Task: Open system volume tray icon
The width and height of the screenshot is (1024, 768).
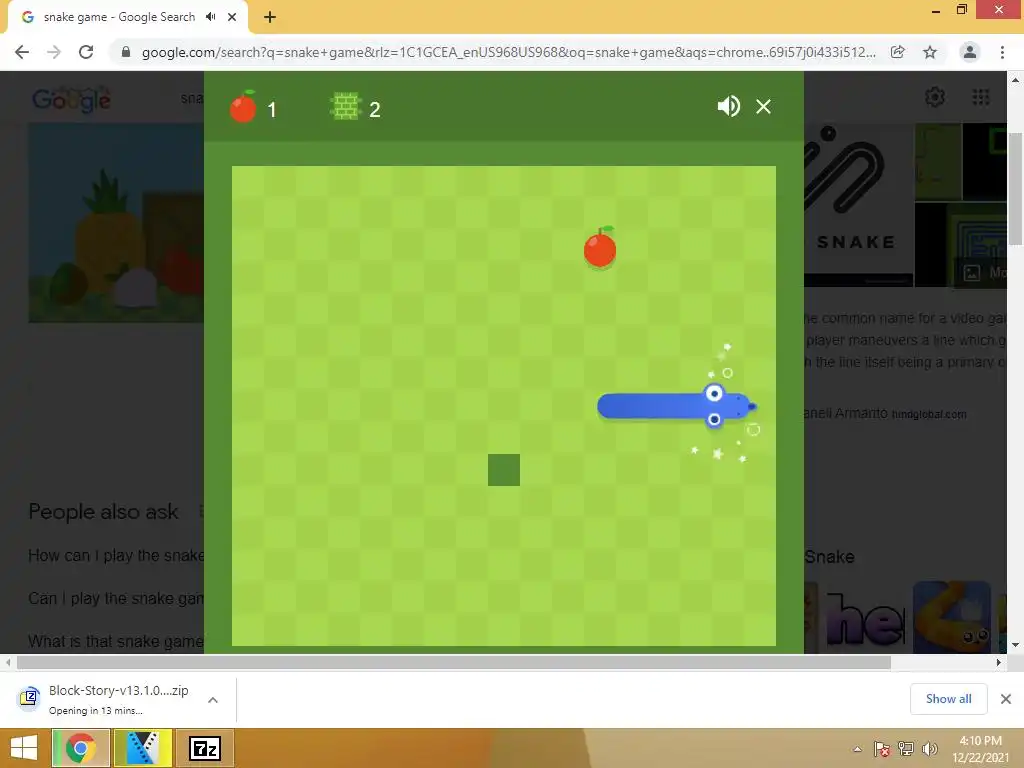Action: [929, 749]
